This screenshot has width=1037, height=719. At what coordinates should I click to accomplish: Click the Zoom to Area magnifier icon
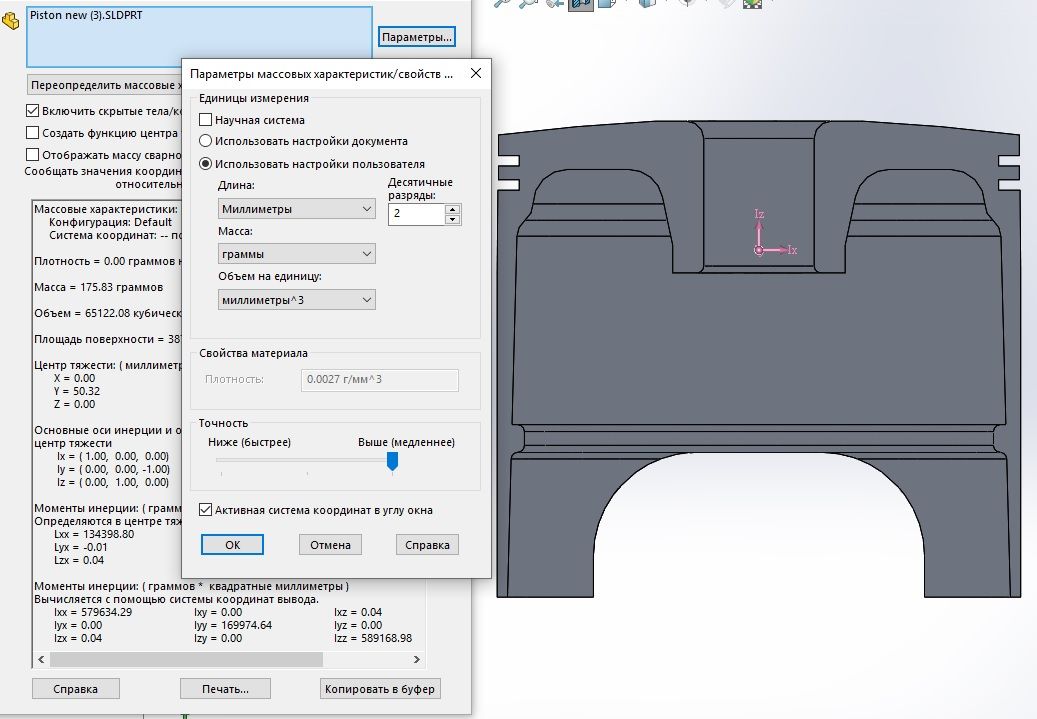528,3
